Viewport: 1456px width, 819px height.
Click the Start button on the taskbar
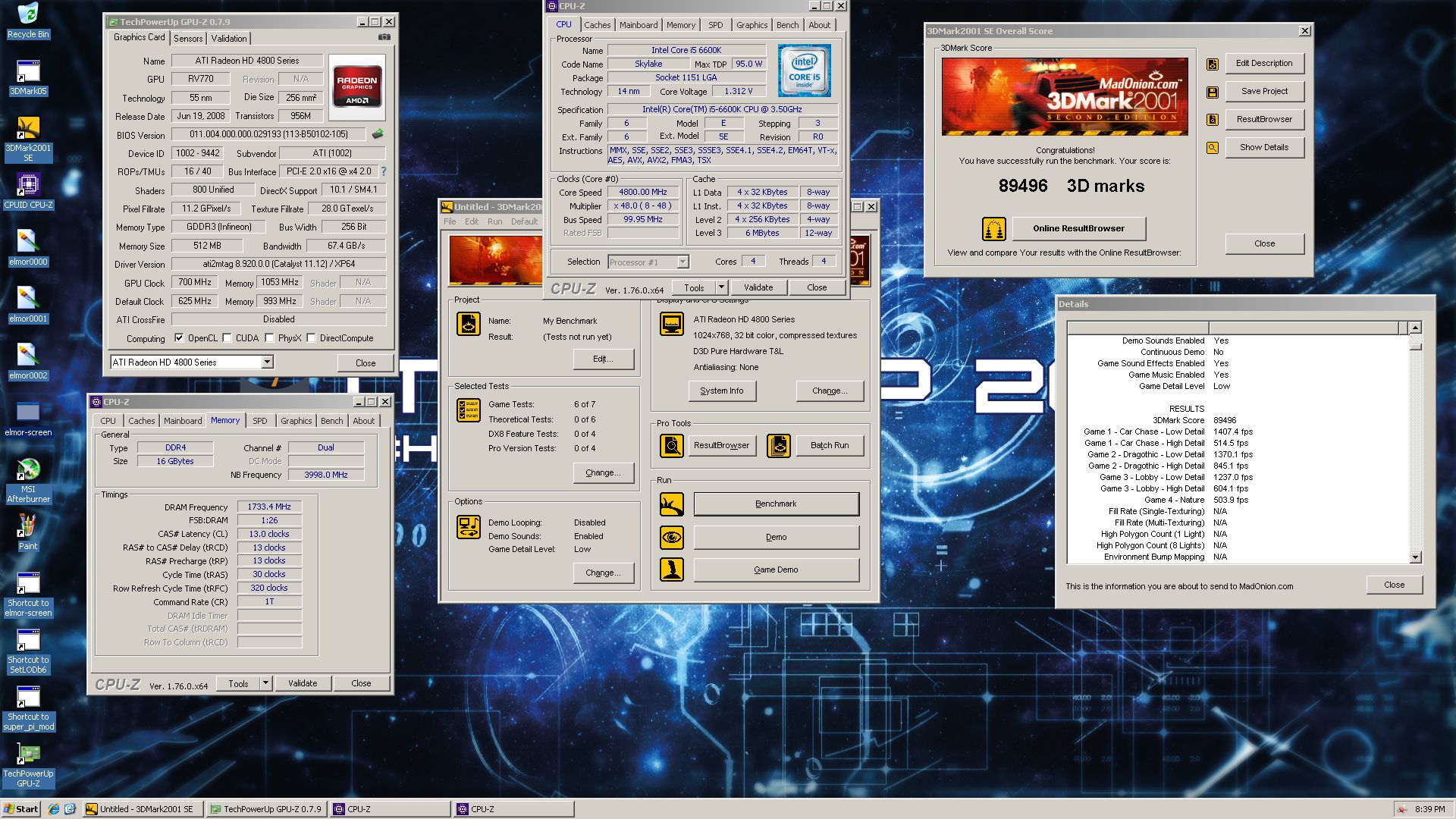21,809
